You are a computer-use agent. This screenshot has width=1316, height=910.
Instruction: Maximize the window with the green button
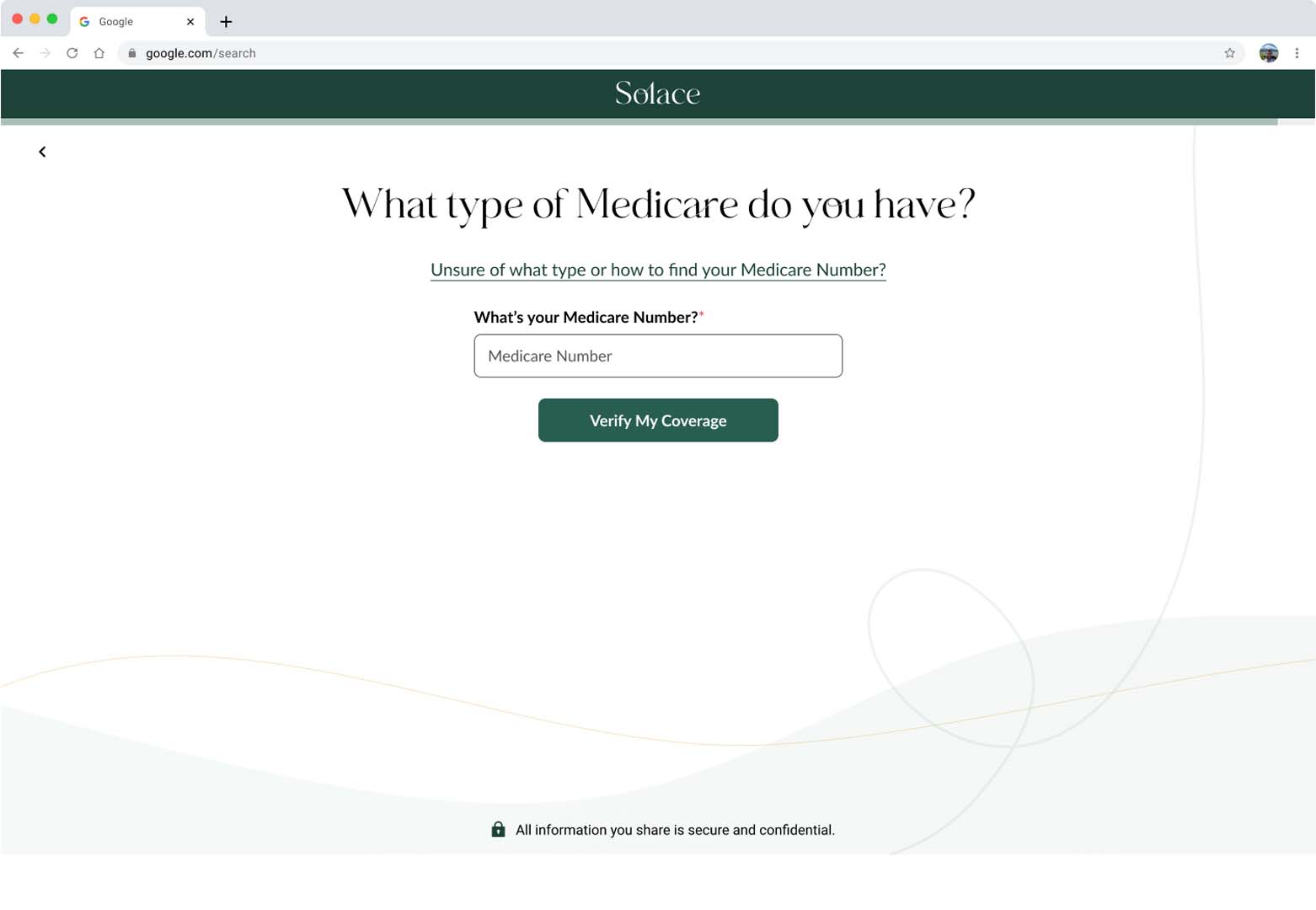[x=52, y=19]
